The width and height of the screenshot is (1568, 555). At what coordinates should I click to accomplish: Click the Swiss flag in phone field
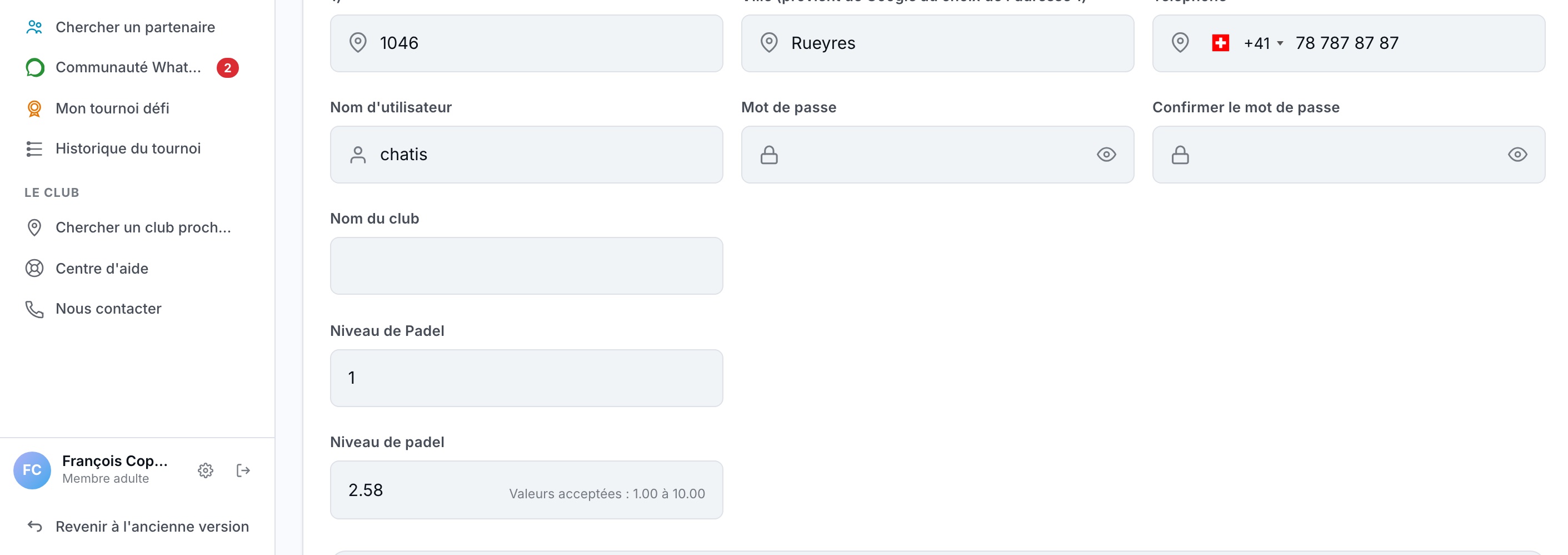click(1220, 43)
